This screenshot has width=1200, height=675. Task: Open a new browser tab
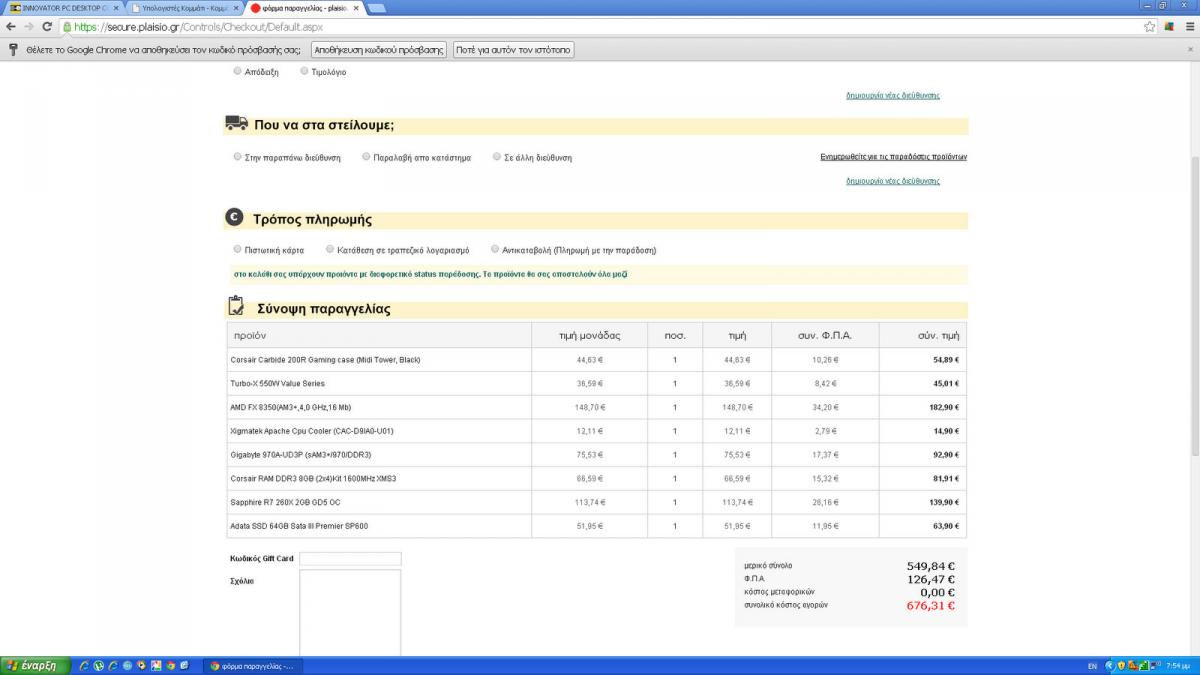click(377, 8)
